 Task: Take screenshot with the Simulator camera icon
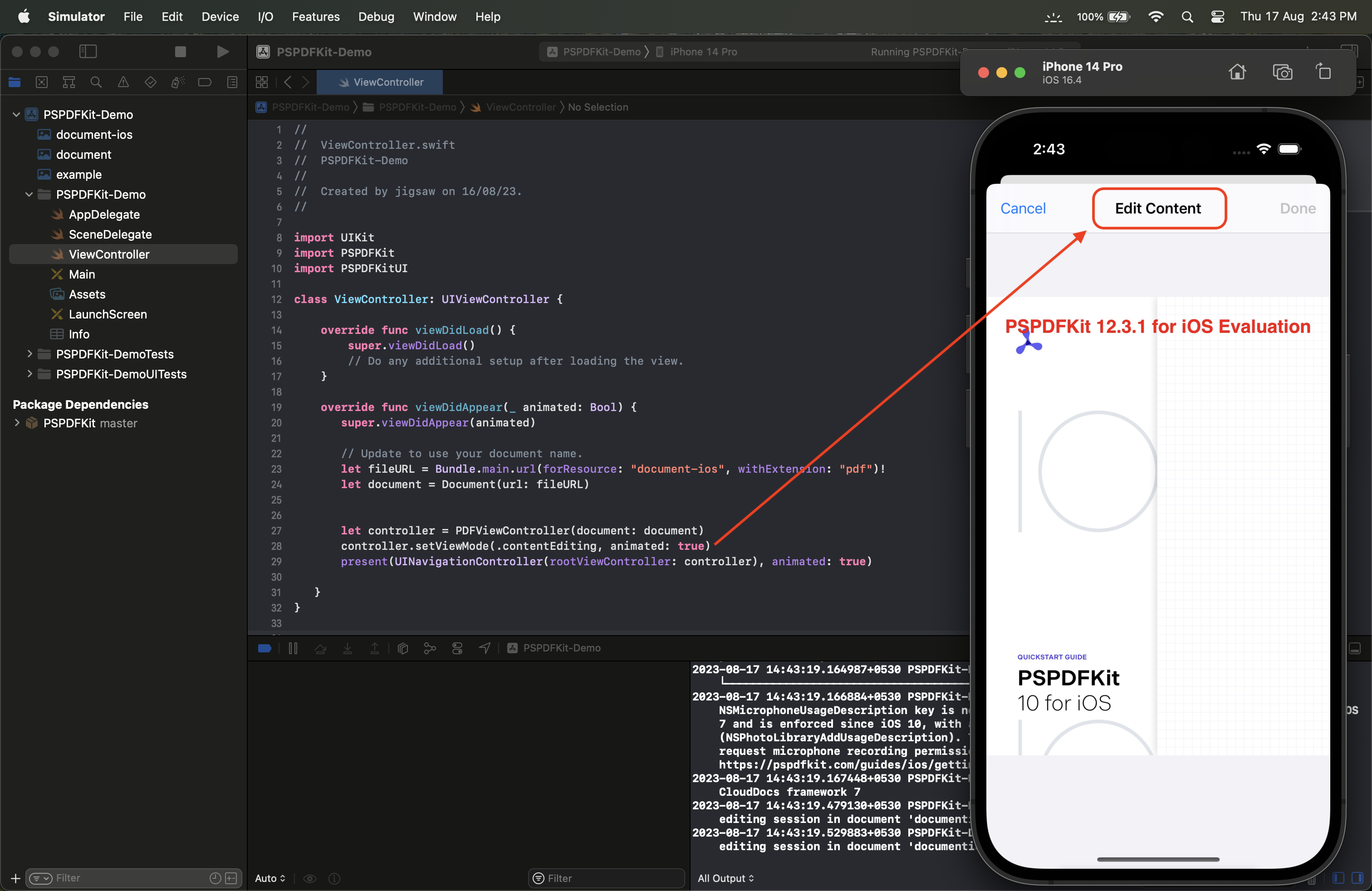[x=1283, y=72]
